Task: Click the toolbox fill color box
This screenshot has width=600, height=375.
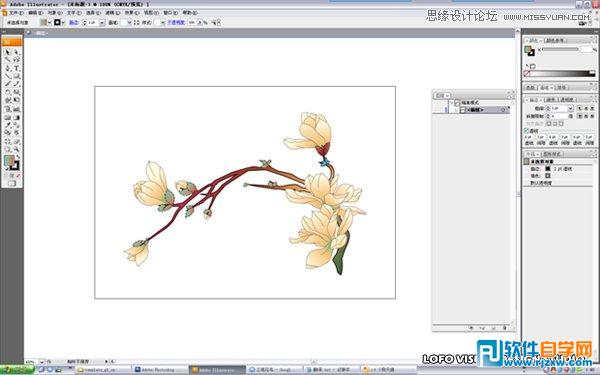Action: (9, 160)
